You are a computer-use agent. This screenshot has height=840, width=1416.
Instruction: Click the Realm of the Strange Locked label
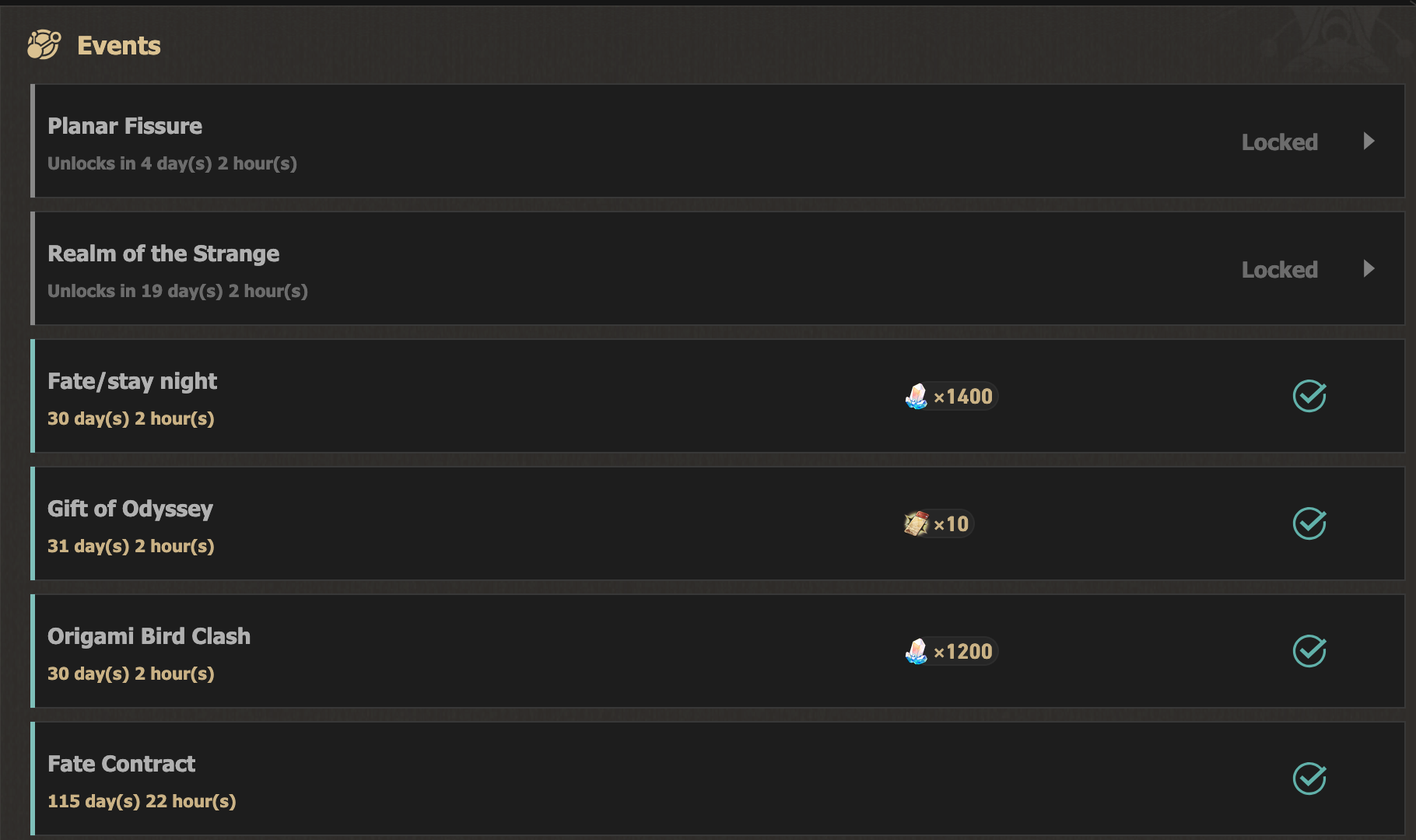point(1279,270)
